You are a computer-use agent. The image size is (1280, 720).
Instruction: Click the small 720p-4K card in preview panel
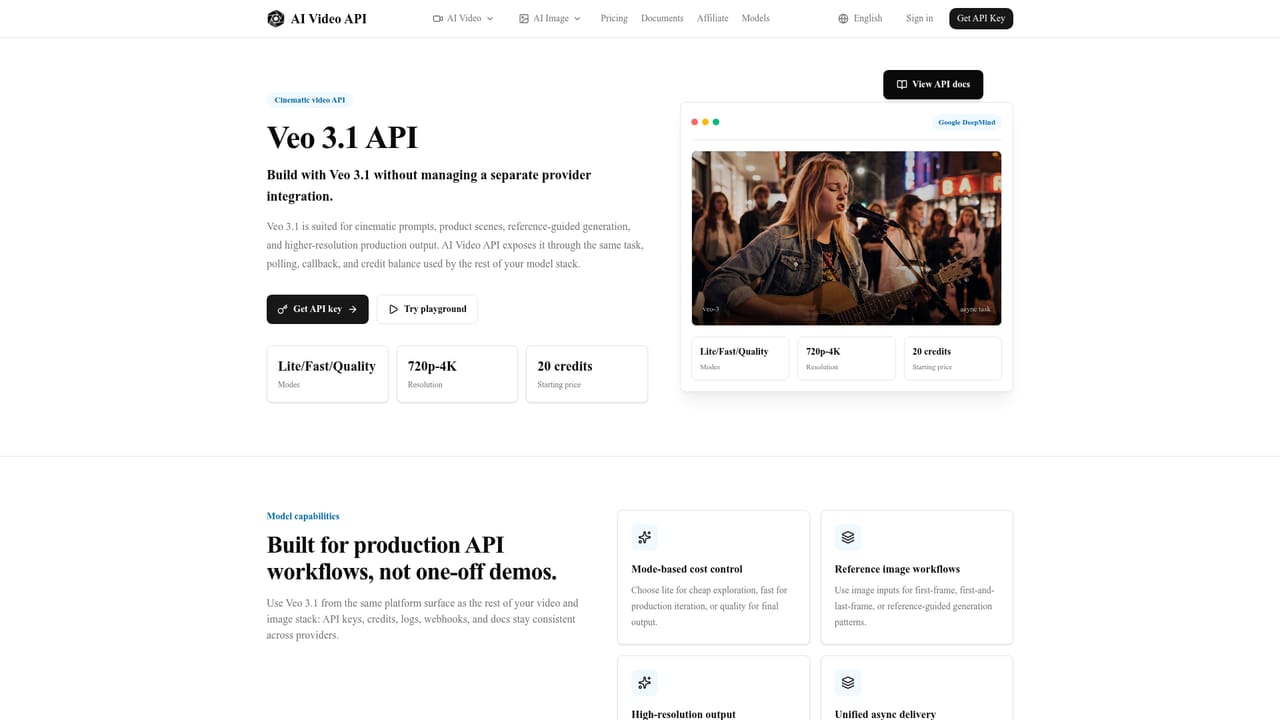point(846,358)
